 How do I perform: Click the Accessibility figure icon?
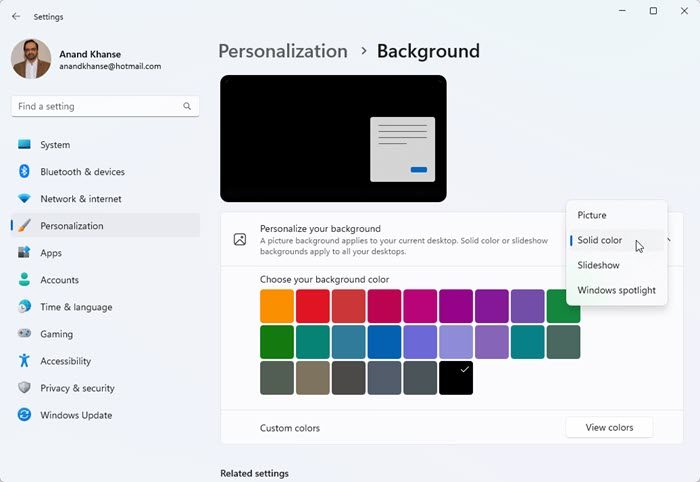(24, 361)
